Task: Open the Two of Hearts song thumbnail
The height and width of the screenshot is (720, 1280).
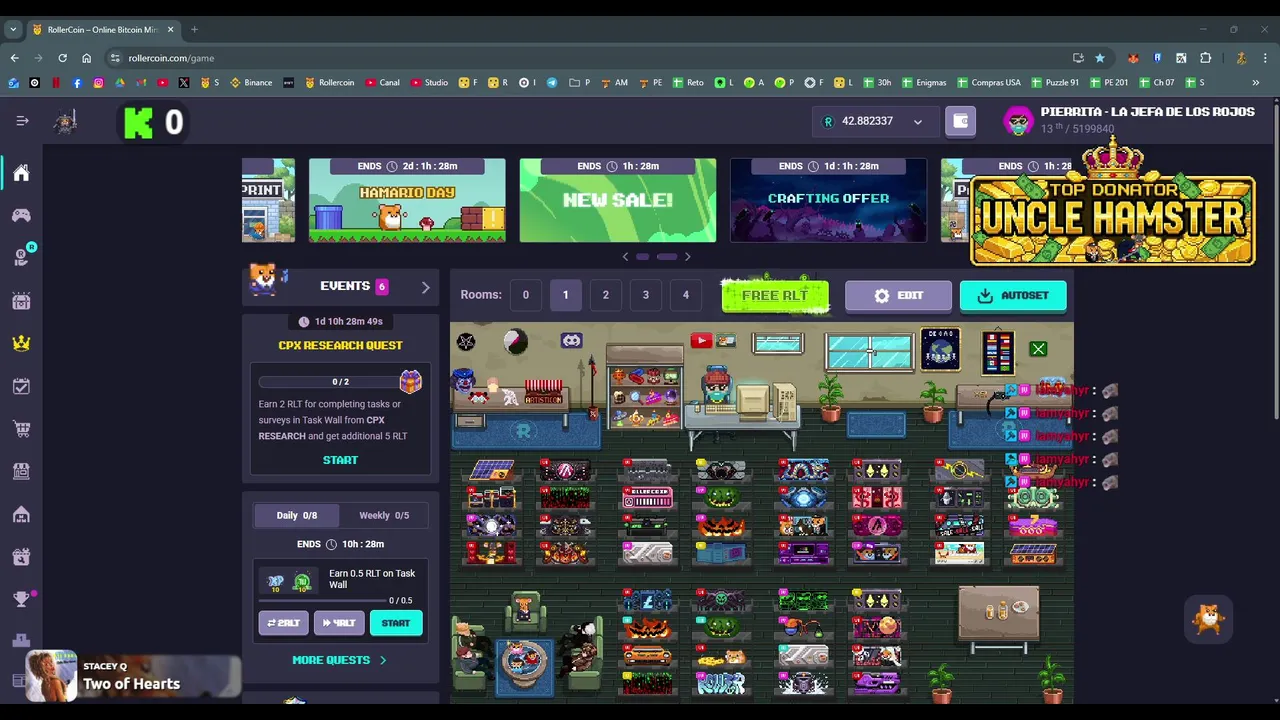Action: pyautogui.click(x=51, y=676)
